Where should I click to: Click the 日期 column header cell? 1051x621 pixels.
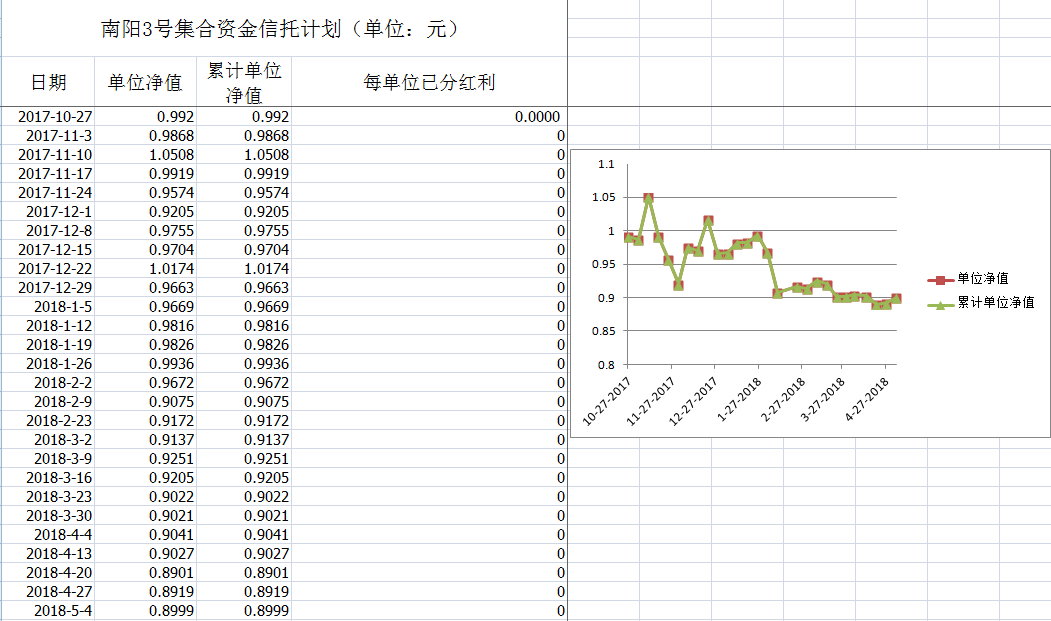click(48, 82)
